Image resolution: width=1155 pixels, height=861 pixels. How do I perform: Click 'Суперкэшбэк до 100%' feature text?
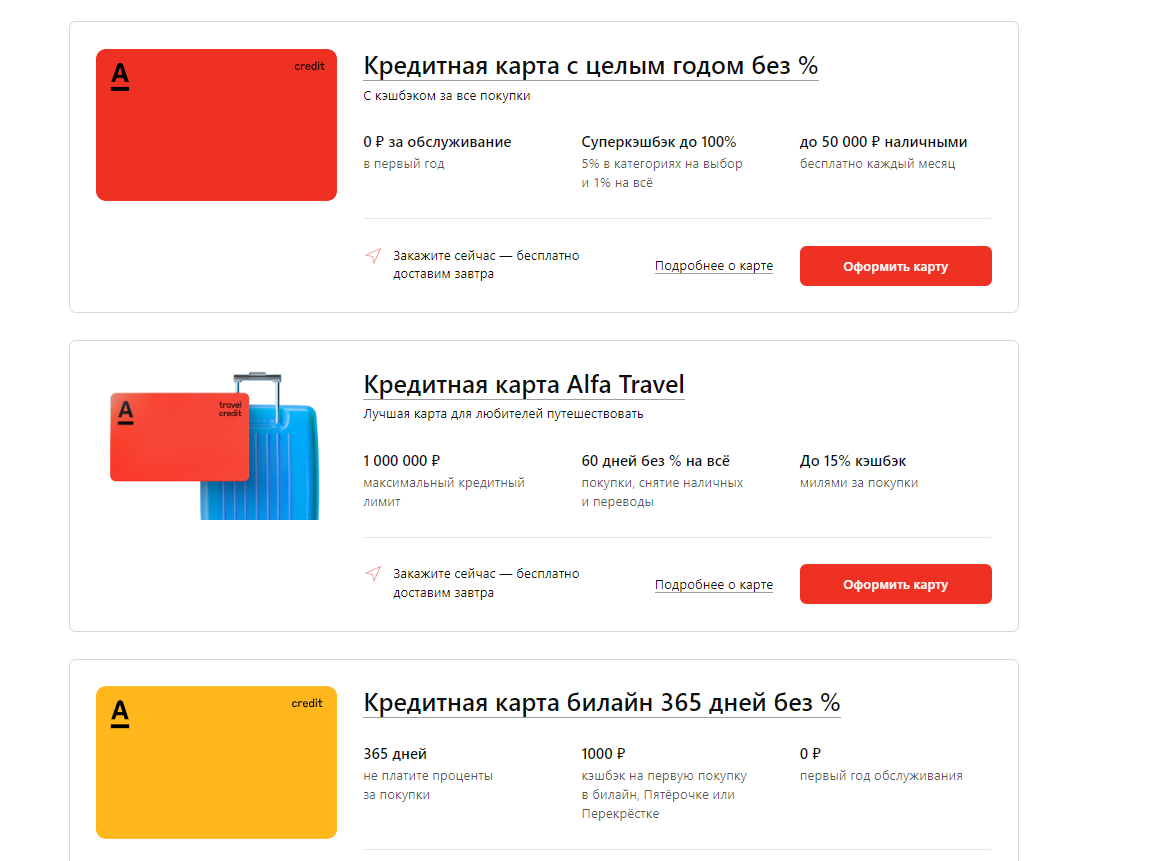659,142
